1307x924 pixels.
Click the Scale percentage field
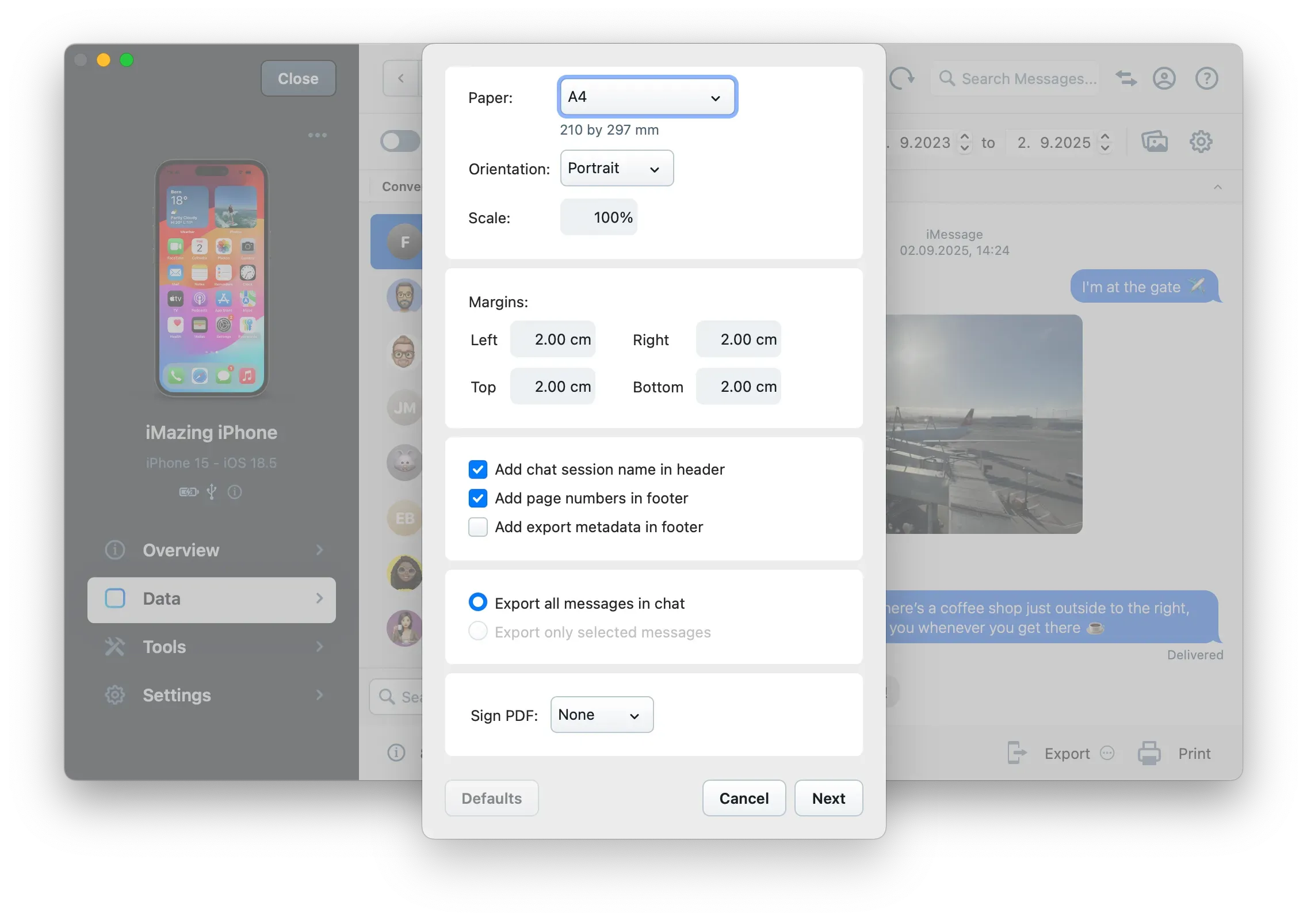[x=599, y=217]
